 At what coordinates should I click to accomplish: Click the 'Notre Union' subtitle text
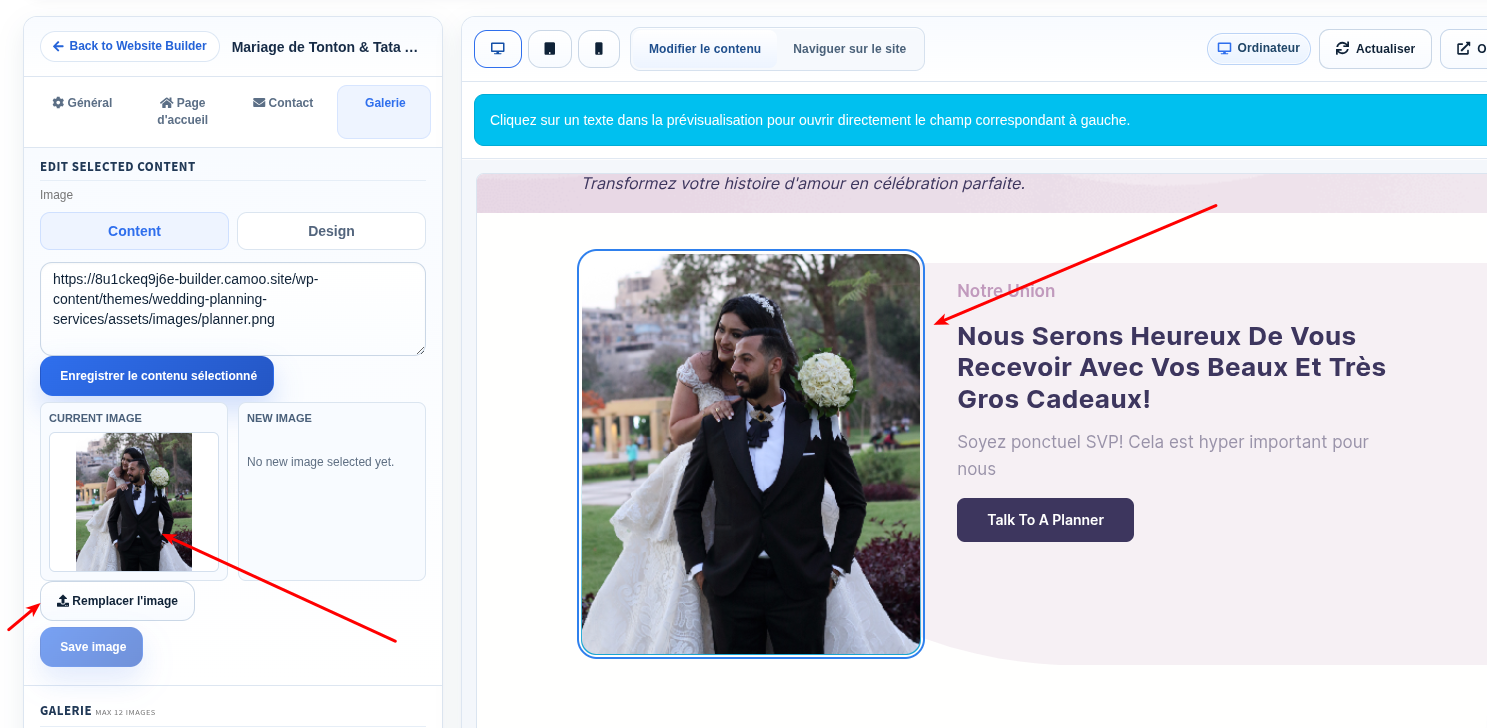coord(1006,291)
